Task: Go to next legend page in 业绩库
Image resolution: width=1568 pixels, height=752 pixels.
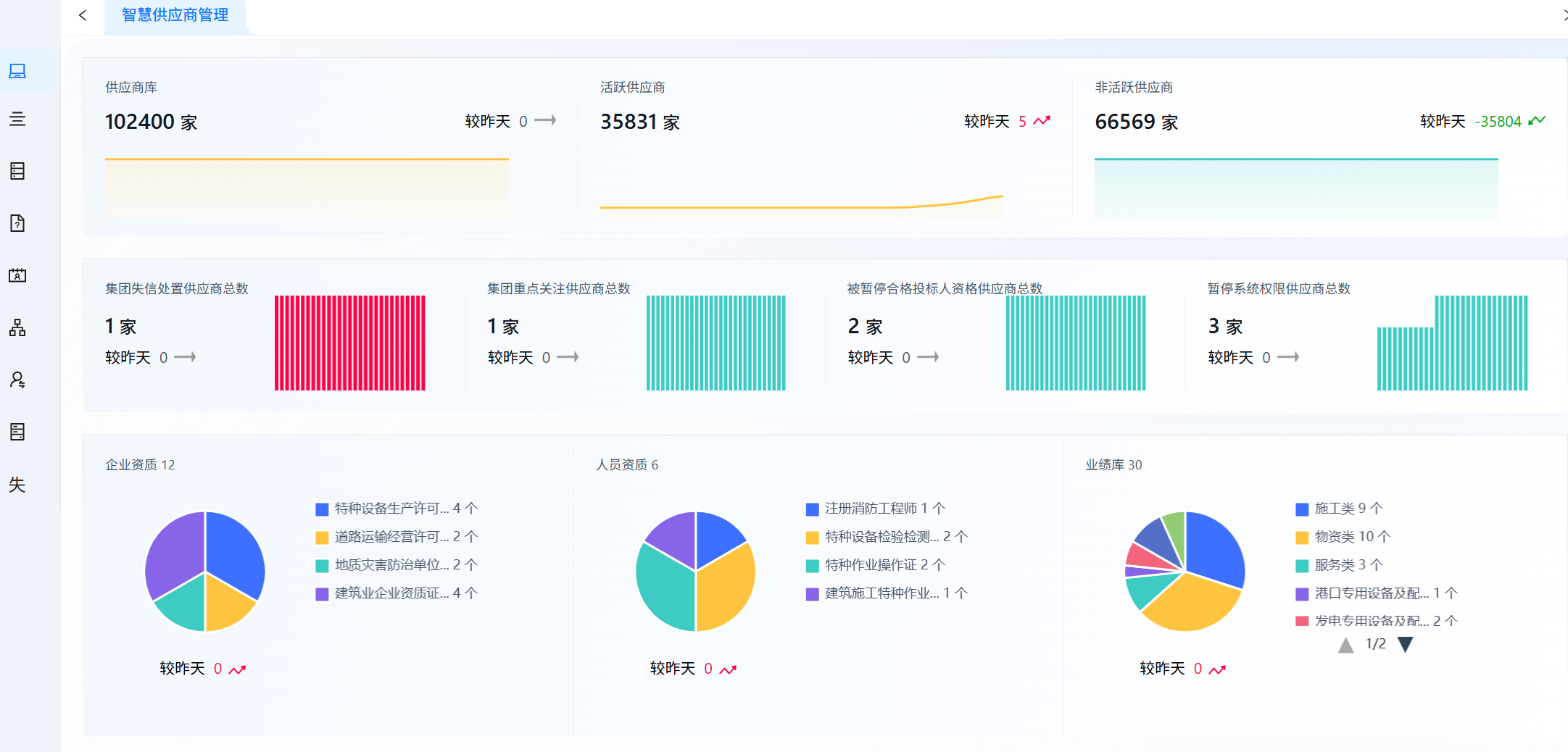Action: pyautogui.click(x=1405, y=645)
